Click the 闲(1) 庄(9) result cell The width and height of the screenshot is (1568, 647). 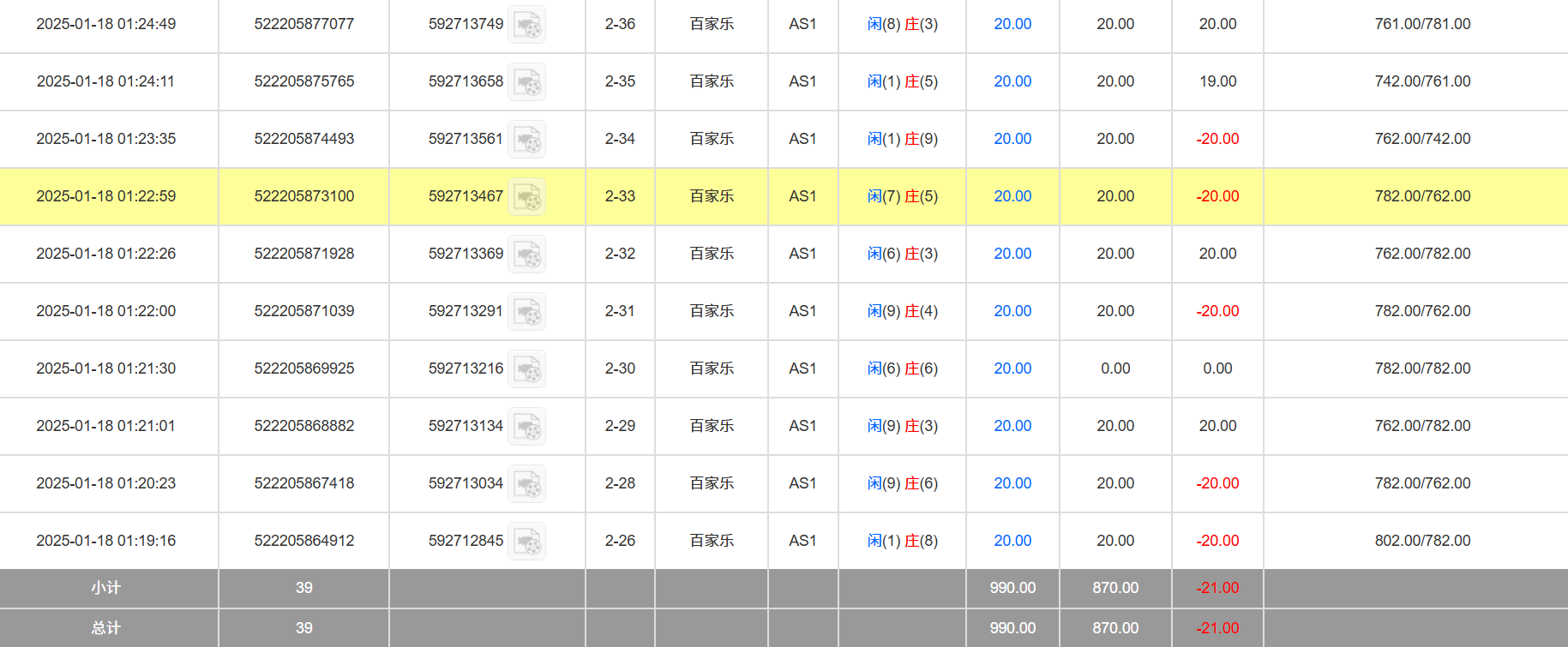pyautogui.click(x=902, y=139)
